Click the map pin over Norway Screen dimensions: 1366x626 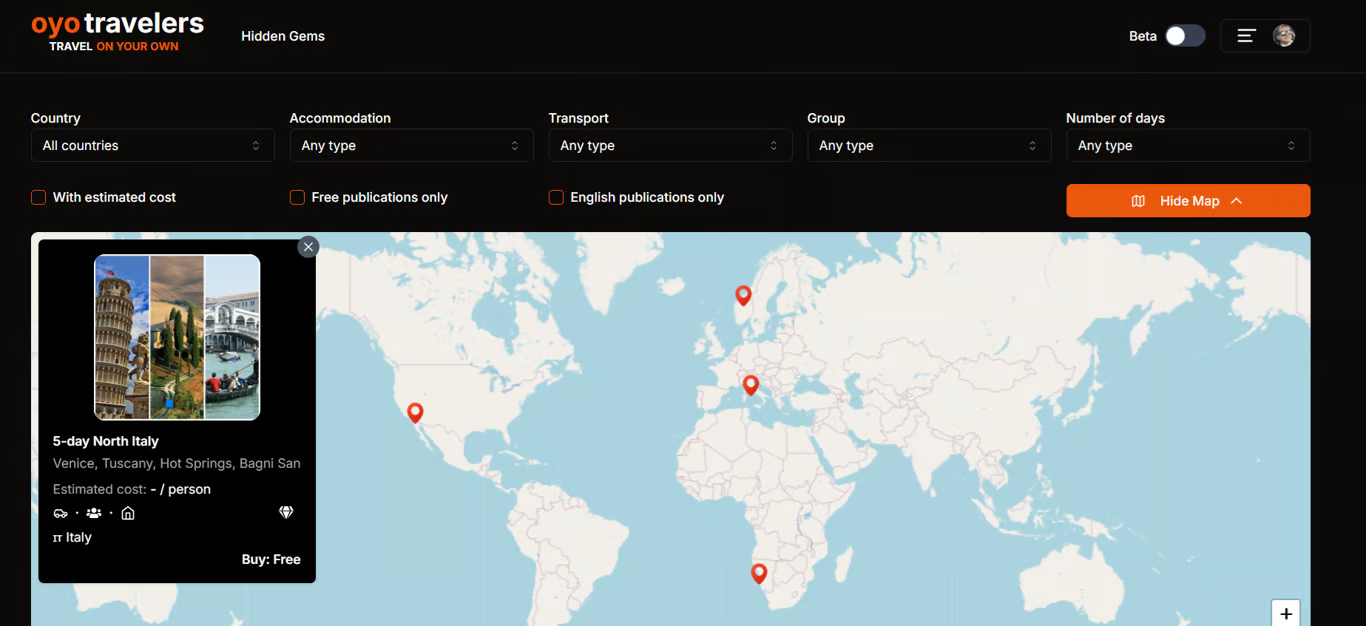pos(743,295)
